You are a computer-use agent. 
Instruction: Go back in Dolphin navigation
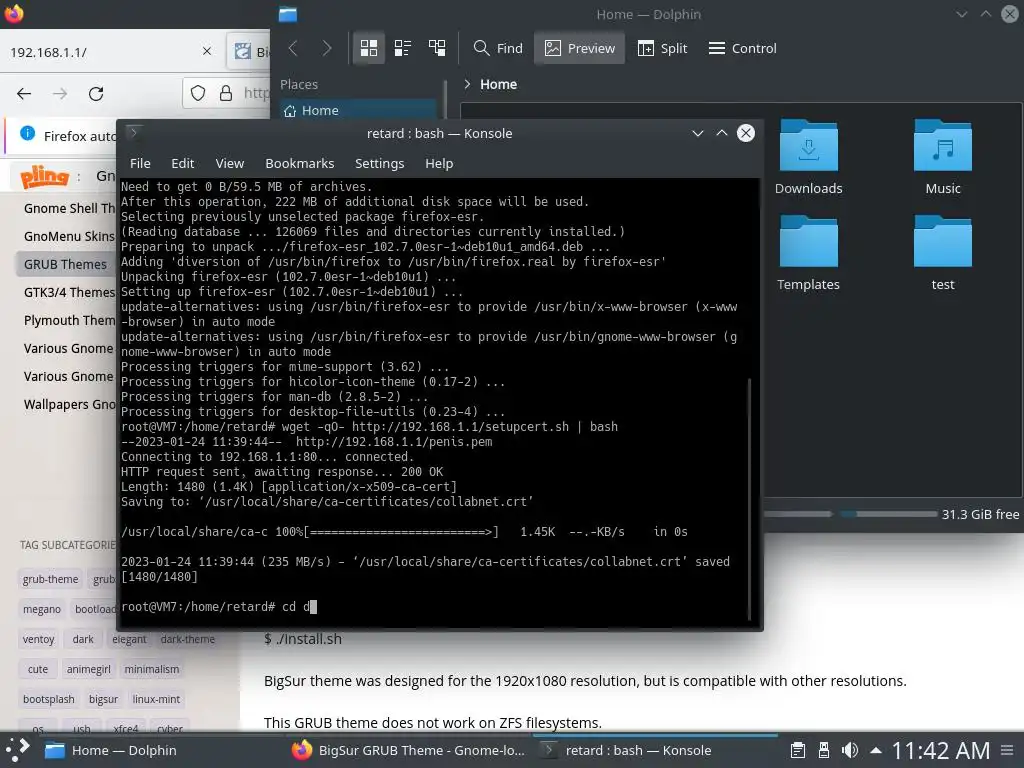[293, 48]
